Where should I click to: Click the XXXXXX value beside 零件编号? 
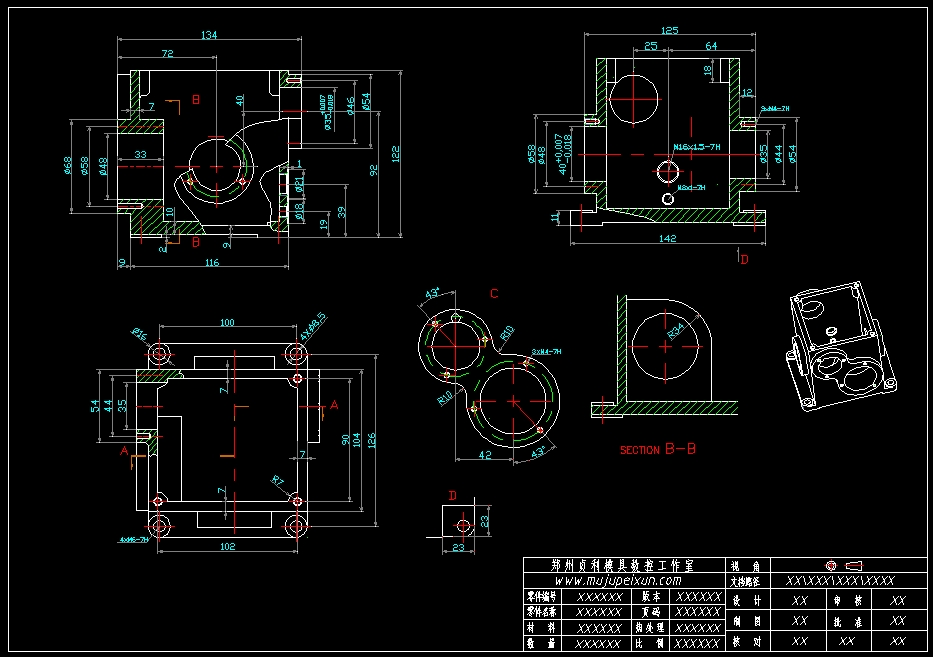click(599, 597)
